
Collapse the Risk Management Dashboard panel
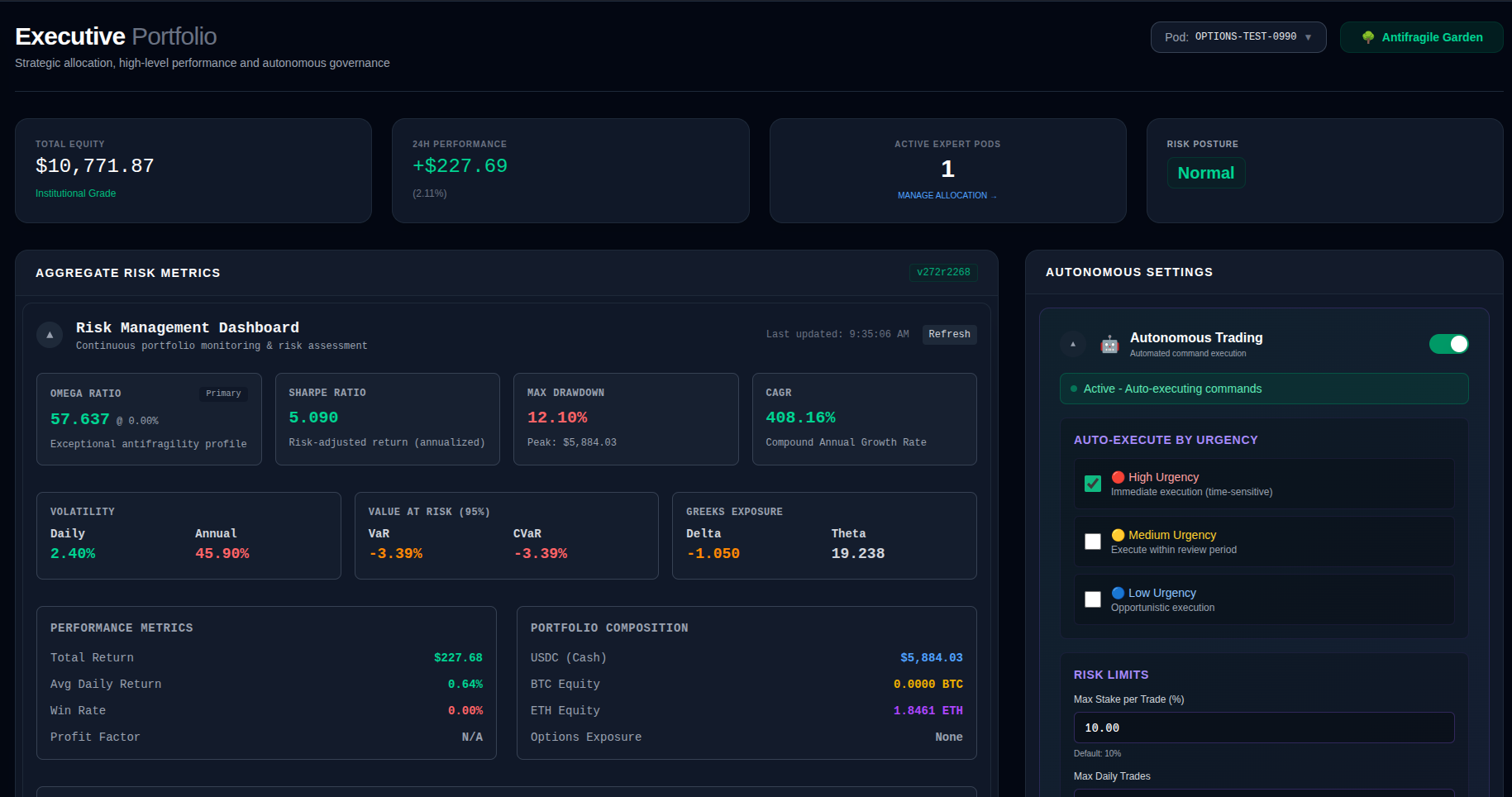[50, 335]
